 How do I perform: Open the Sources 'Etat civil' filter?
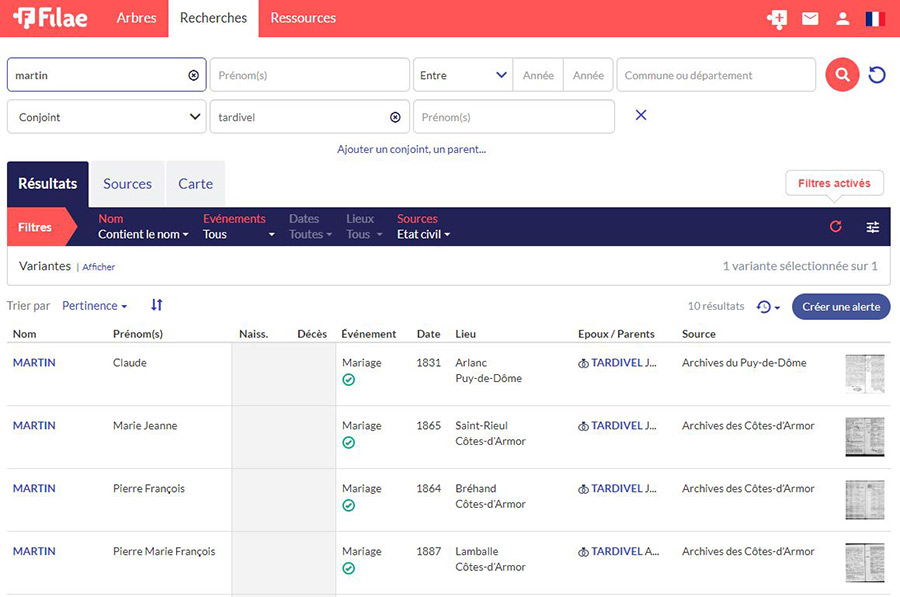pyautogui.click(x=423, y=235)
